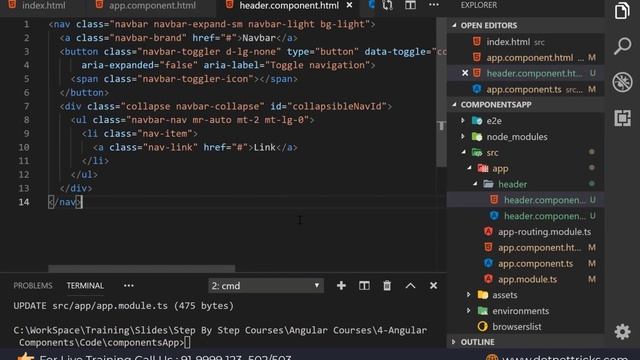This screenshot has width=640, height=360.
Task: Click the open changes icon in editor toolbar
Action: [x=387, y=5]
